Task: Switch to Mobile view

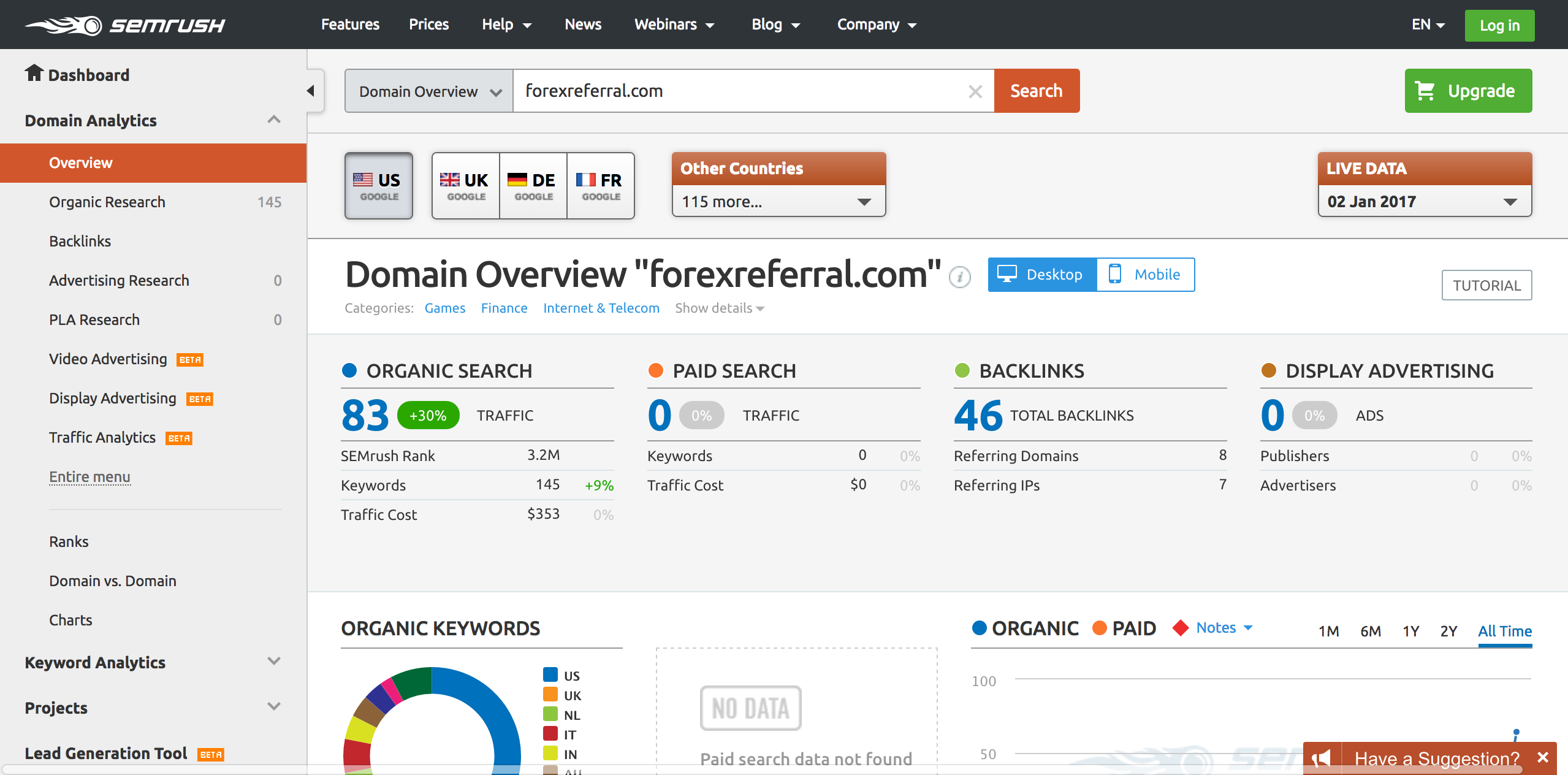Action: click(x=1145, y=275)
